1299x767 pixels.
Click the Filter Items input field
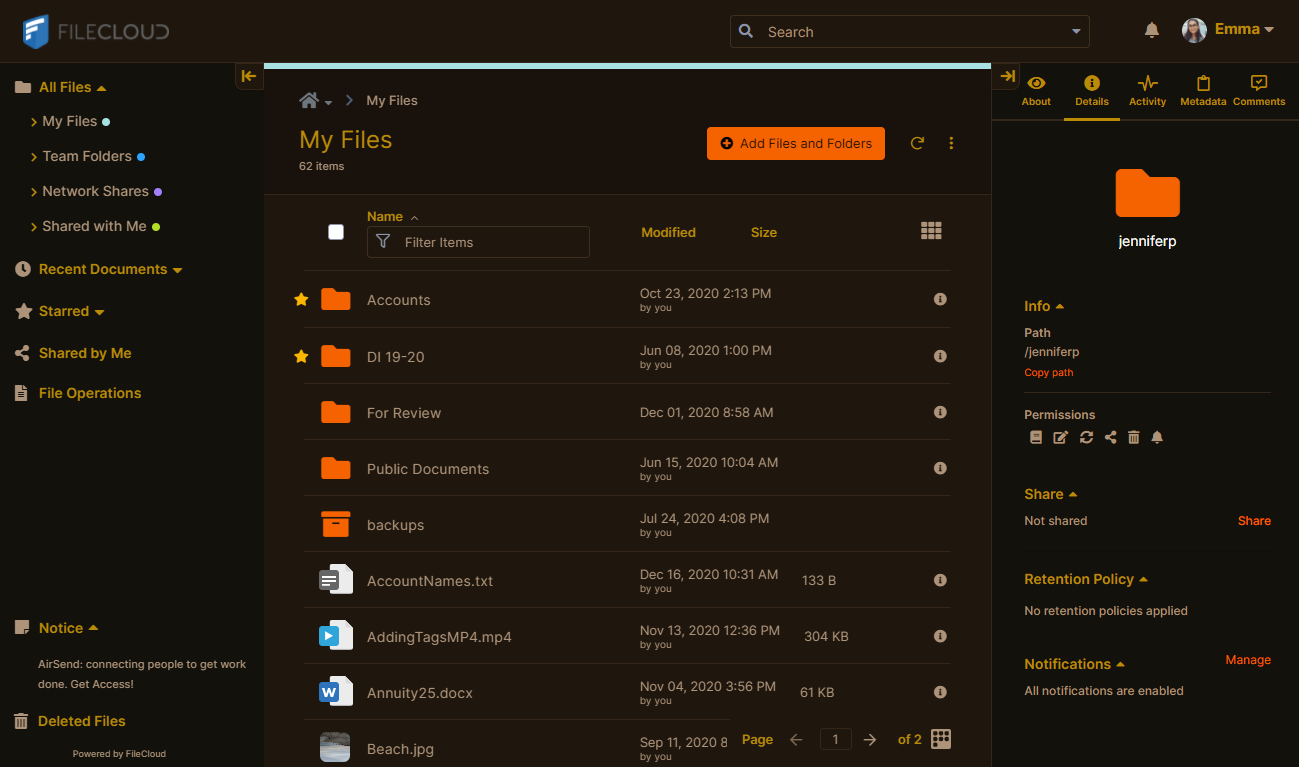point(490,242)
